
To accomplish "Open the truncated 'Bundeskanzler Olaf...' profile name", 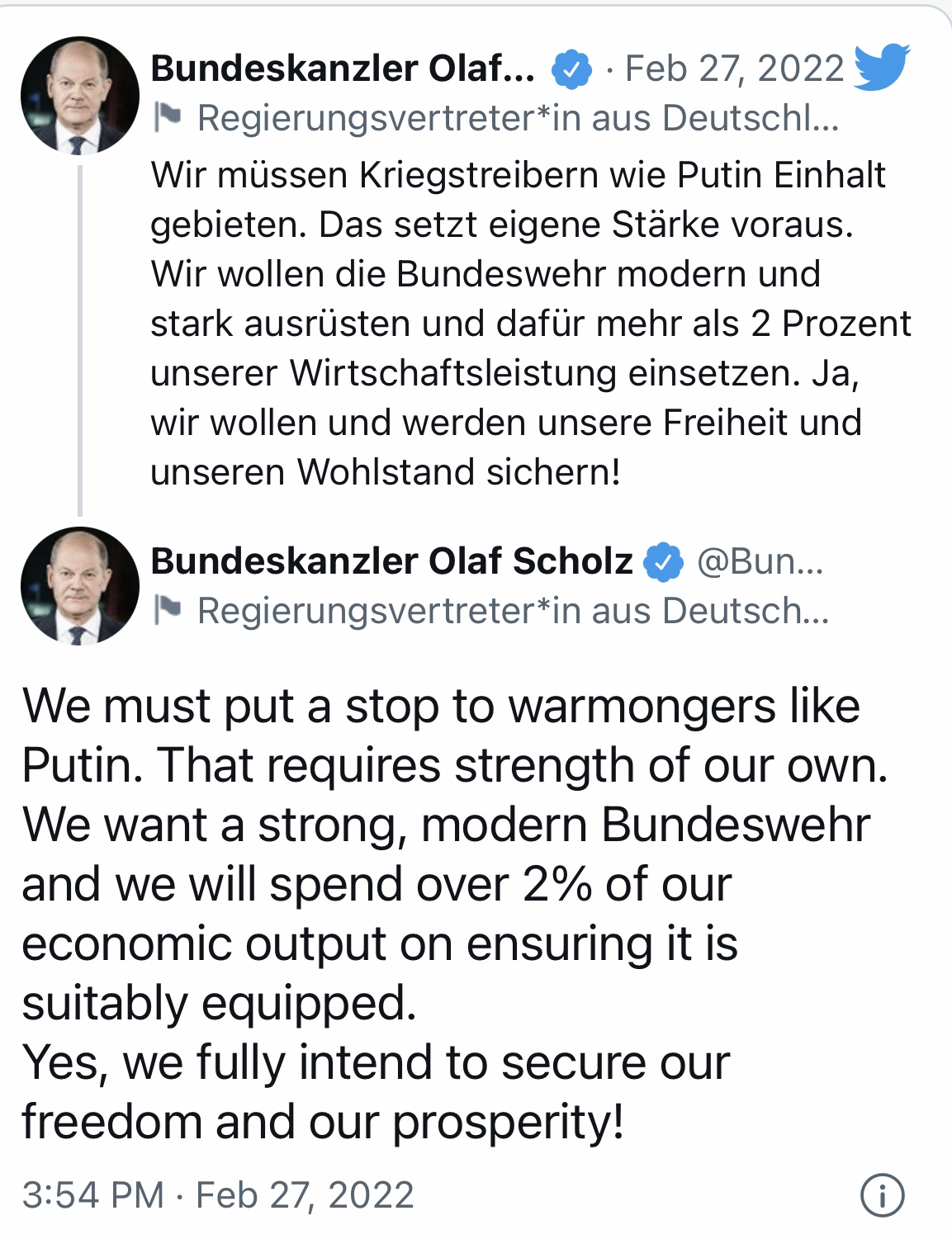I will point(343,69).
